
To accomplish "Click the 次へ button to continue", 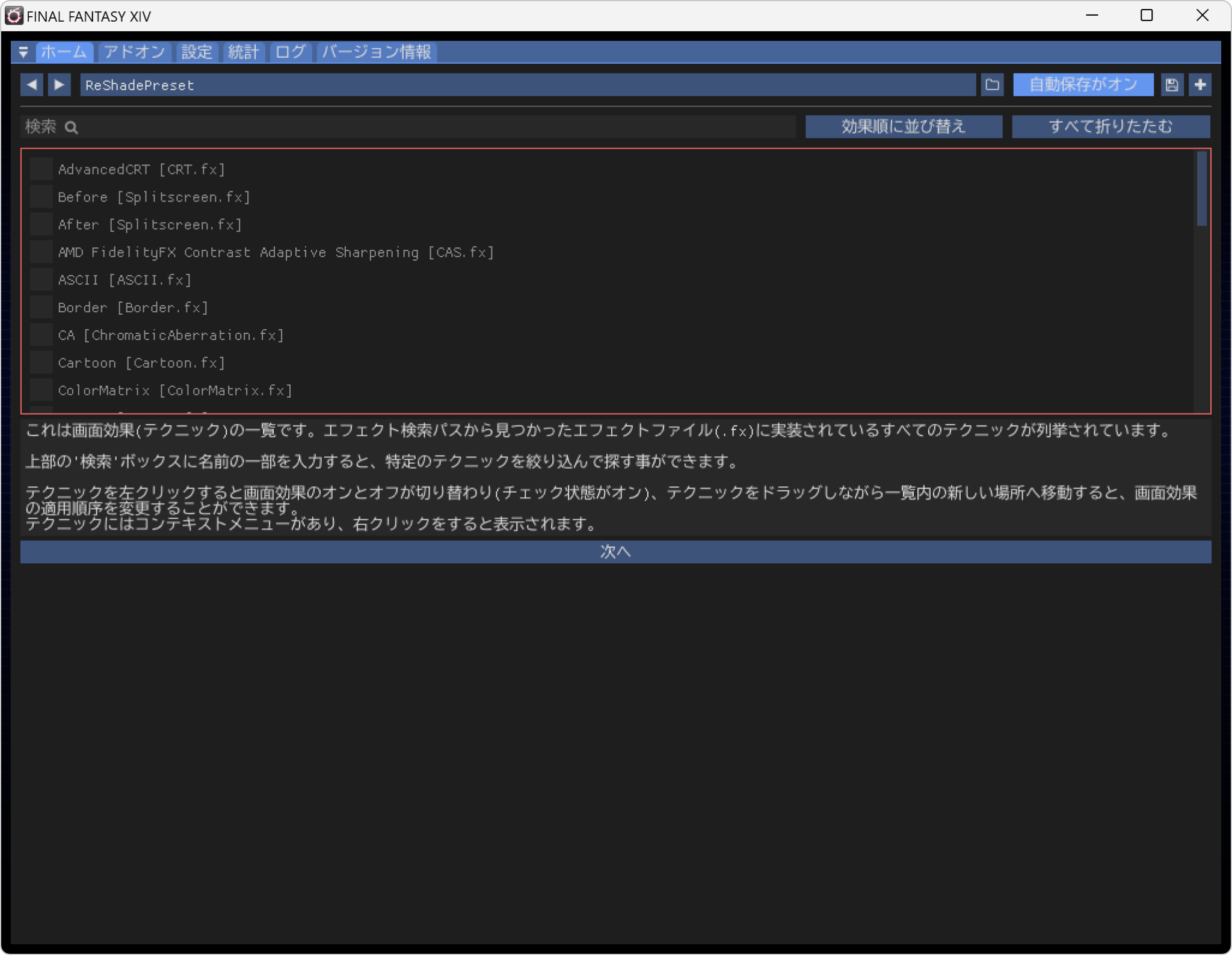I will click(615, 551).
